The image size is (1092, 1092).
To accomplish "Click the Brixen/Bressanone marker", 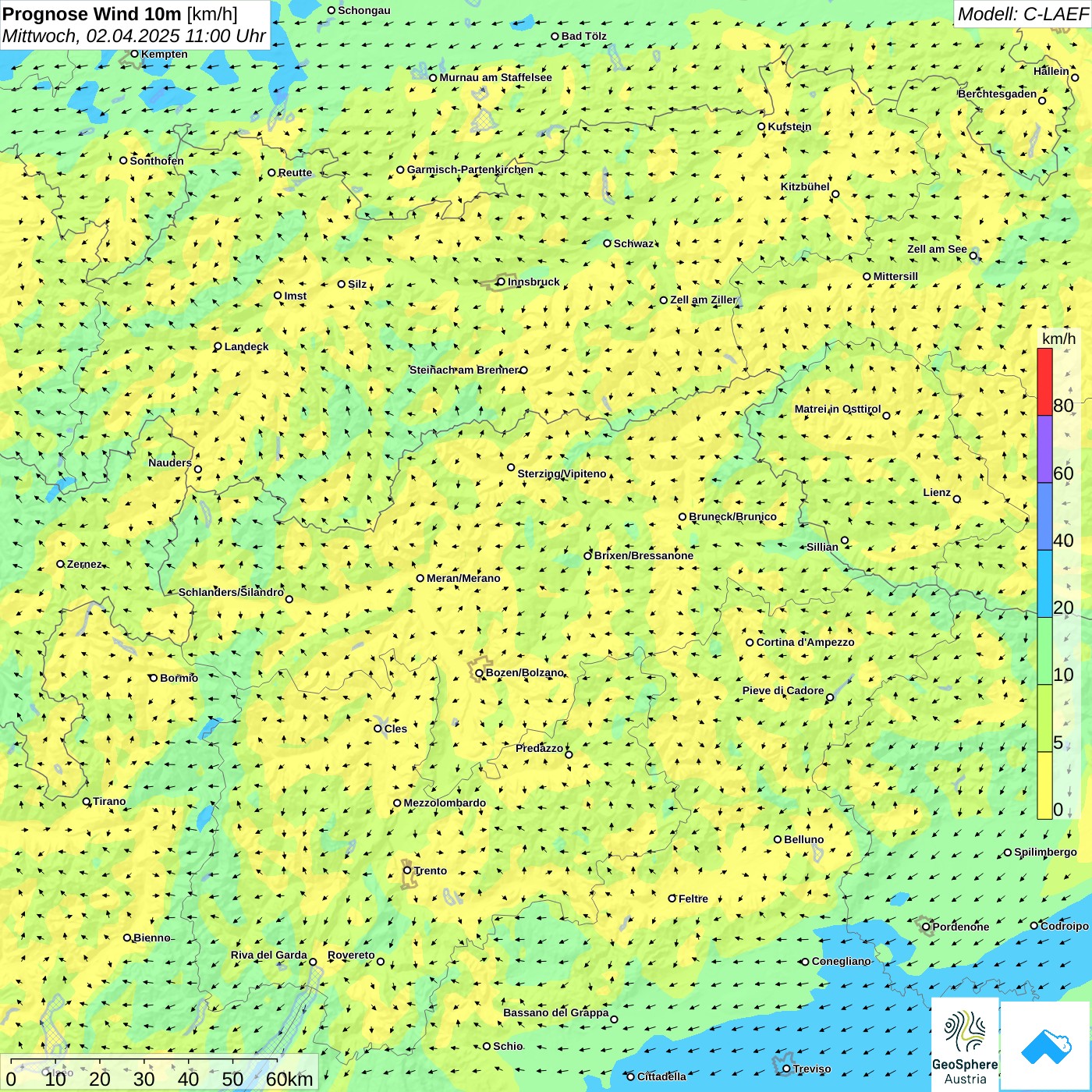I will [588, 555].
